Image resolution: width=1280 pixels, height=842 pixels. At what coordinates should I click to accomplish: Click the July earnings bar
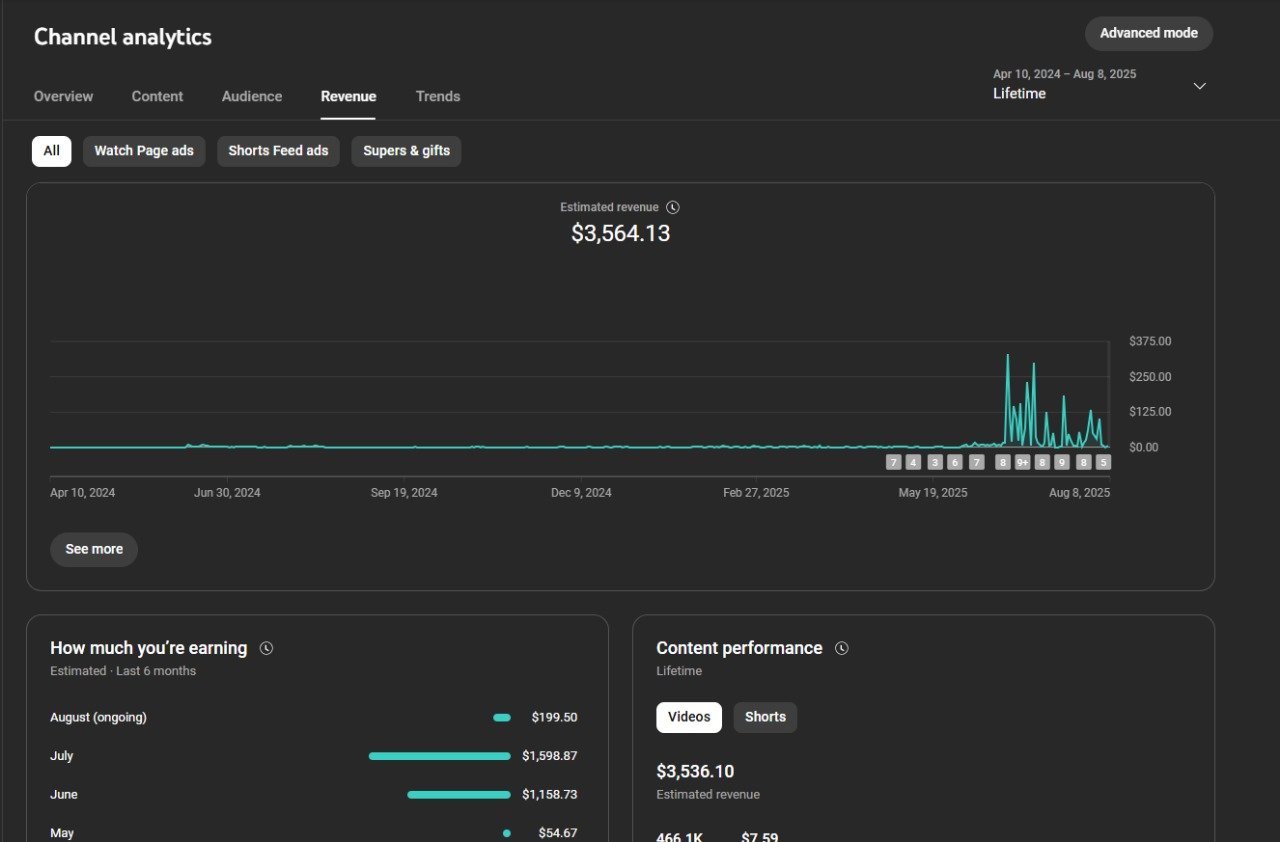[x=439, y=756]
